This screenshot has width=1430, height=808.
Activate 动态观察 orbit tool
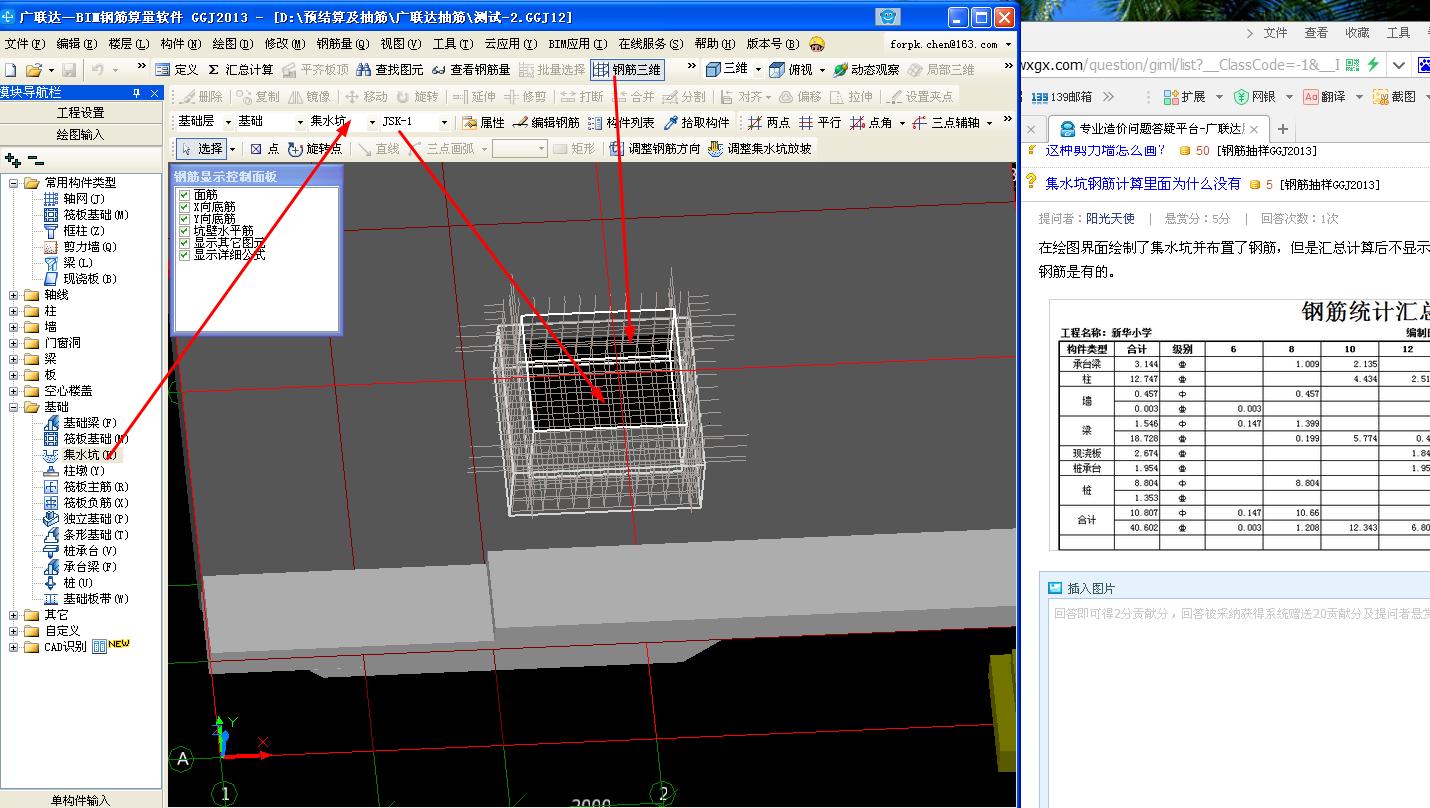866,70
